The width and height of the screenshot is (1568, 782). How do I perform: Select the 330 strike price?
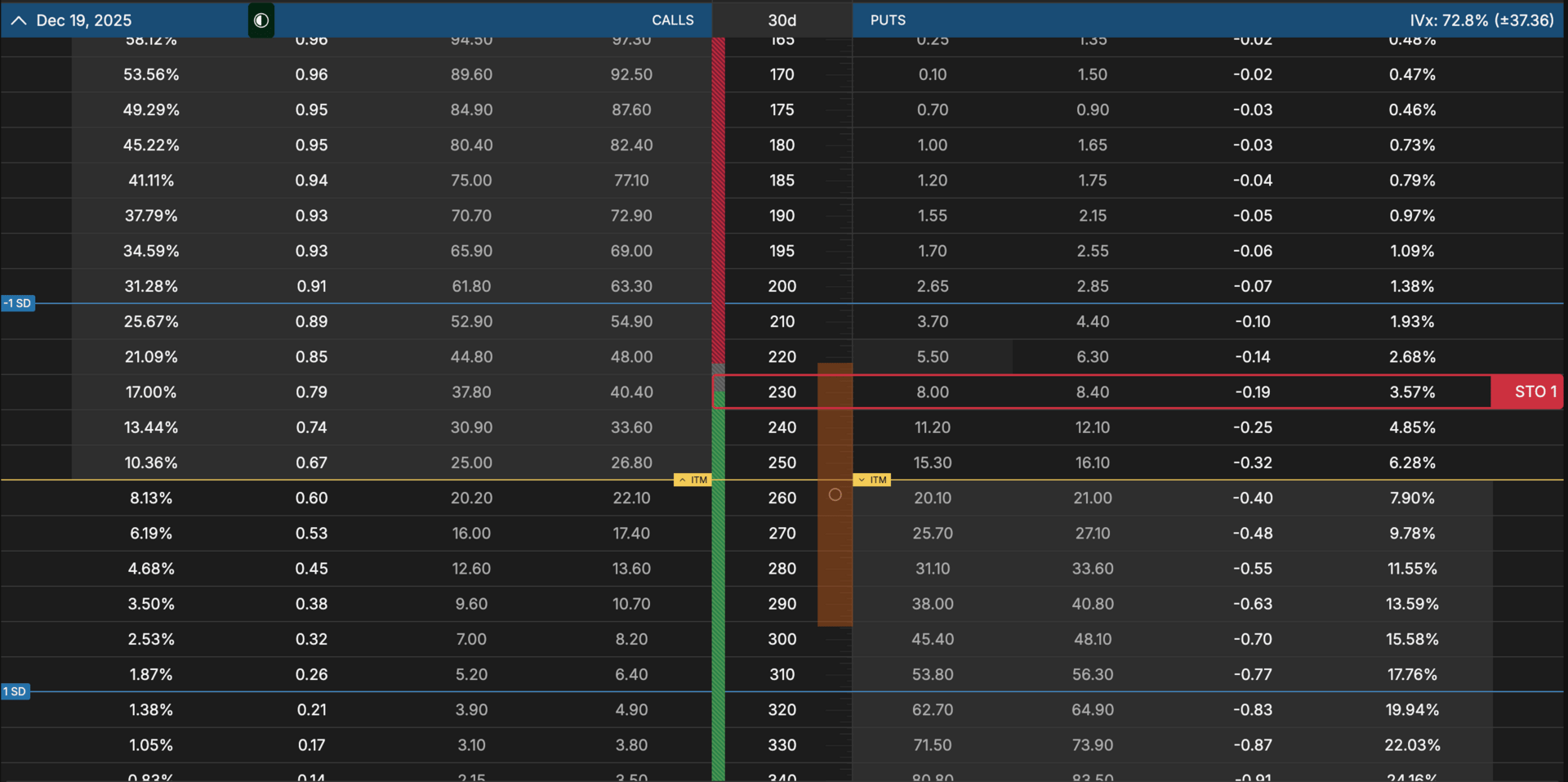coord(782,745)
